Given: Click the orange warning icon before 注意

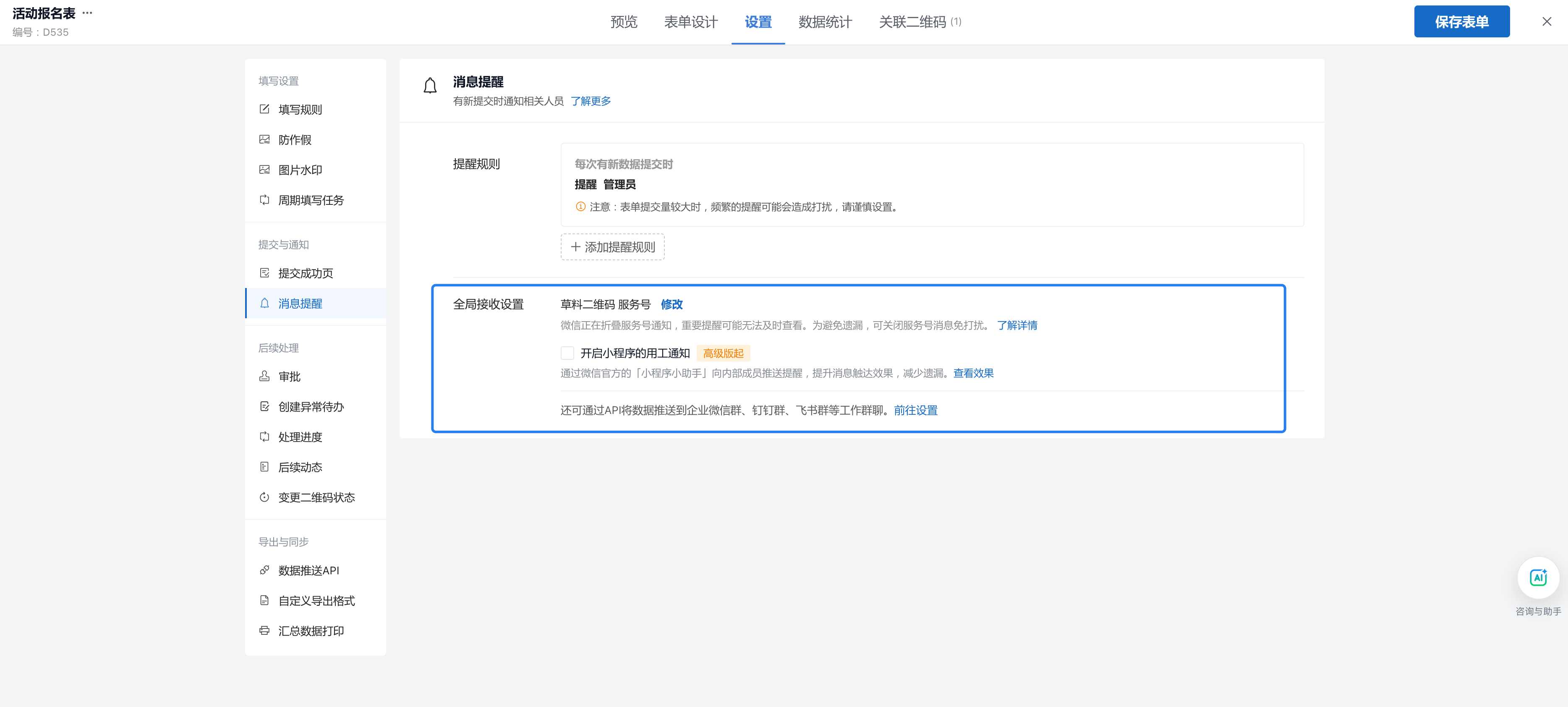Looking at the screenshot, I should click(581, 207).
